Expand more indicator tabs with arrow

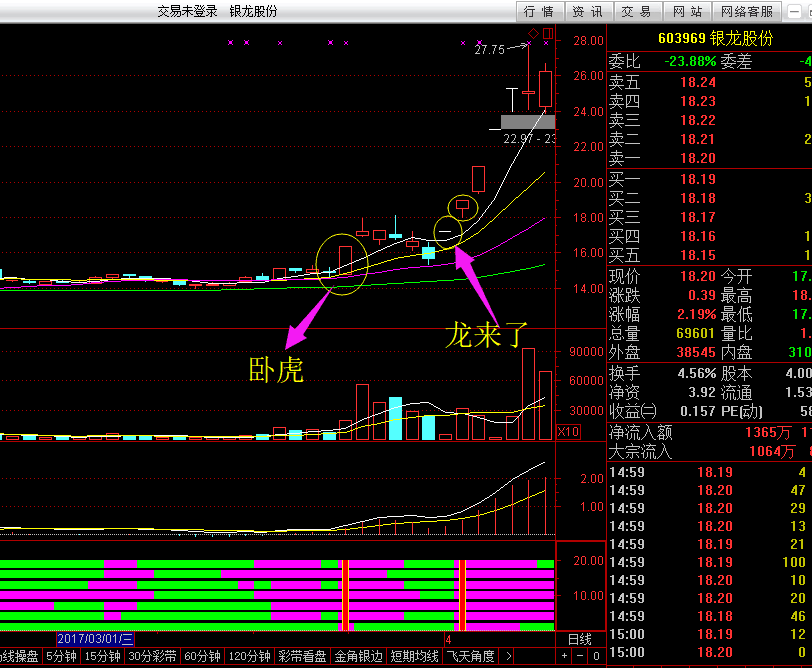tap(509, 657)
